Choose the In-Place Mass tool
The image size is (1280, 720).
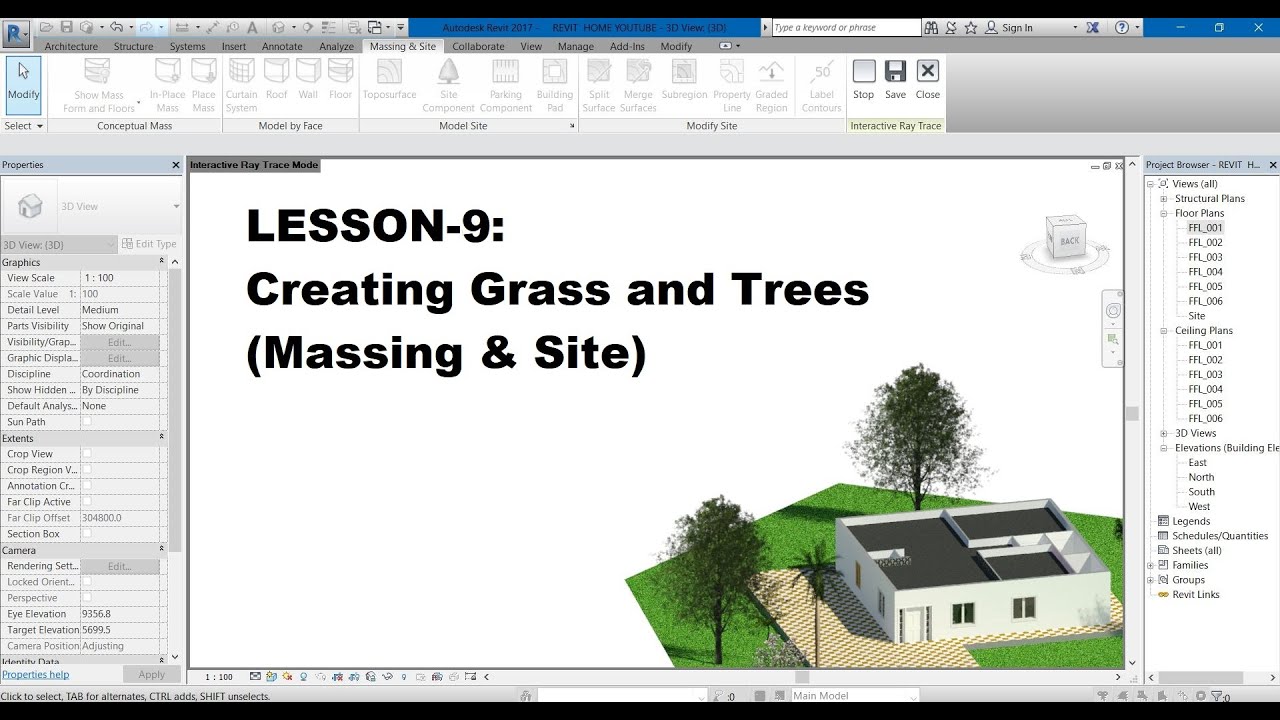click(167, 86)
